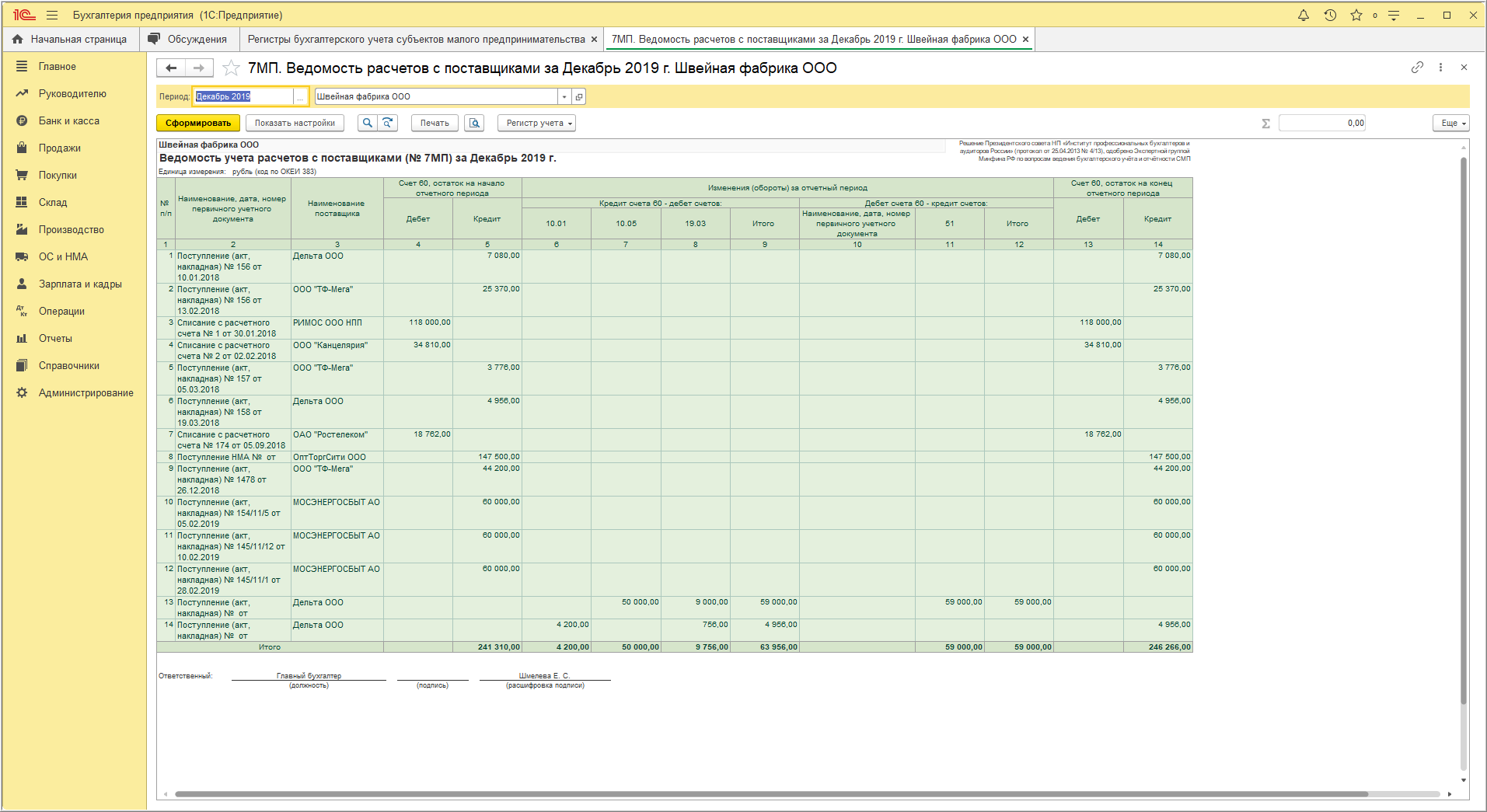The image size is (1487, 812).
Task: Select ending total cell 246 266,00
Action: coord(1157,646)
